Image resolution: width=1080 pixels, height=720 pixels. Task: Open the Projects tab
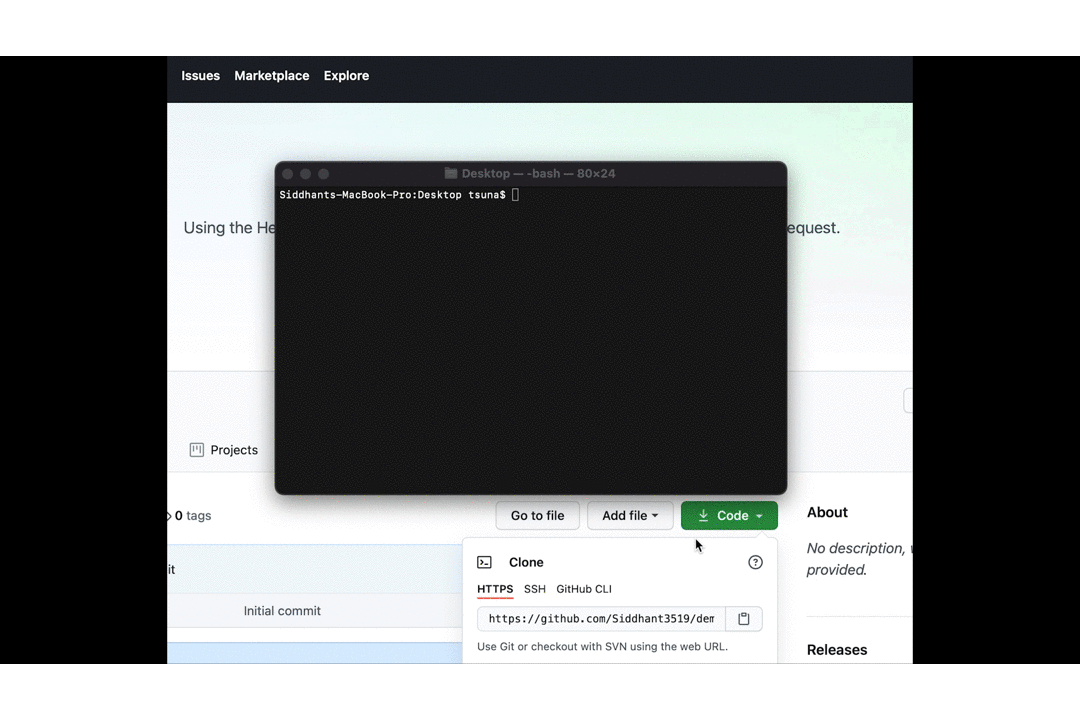tap(224, 450)
